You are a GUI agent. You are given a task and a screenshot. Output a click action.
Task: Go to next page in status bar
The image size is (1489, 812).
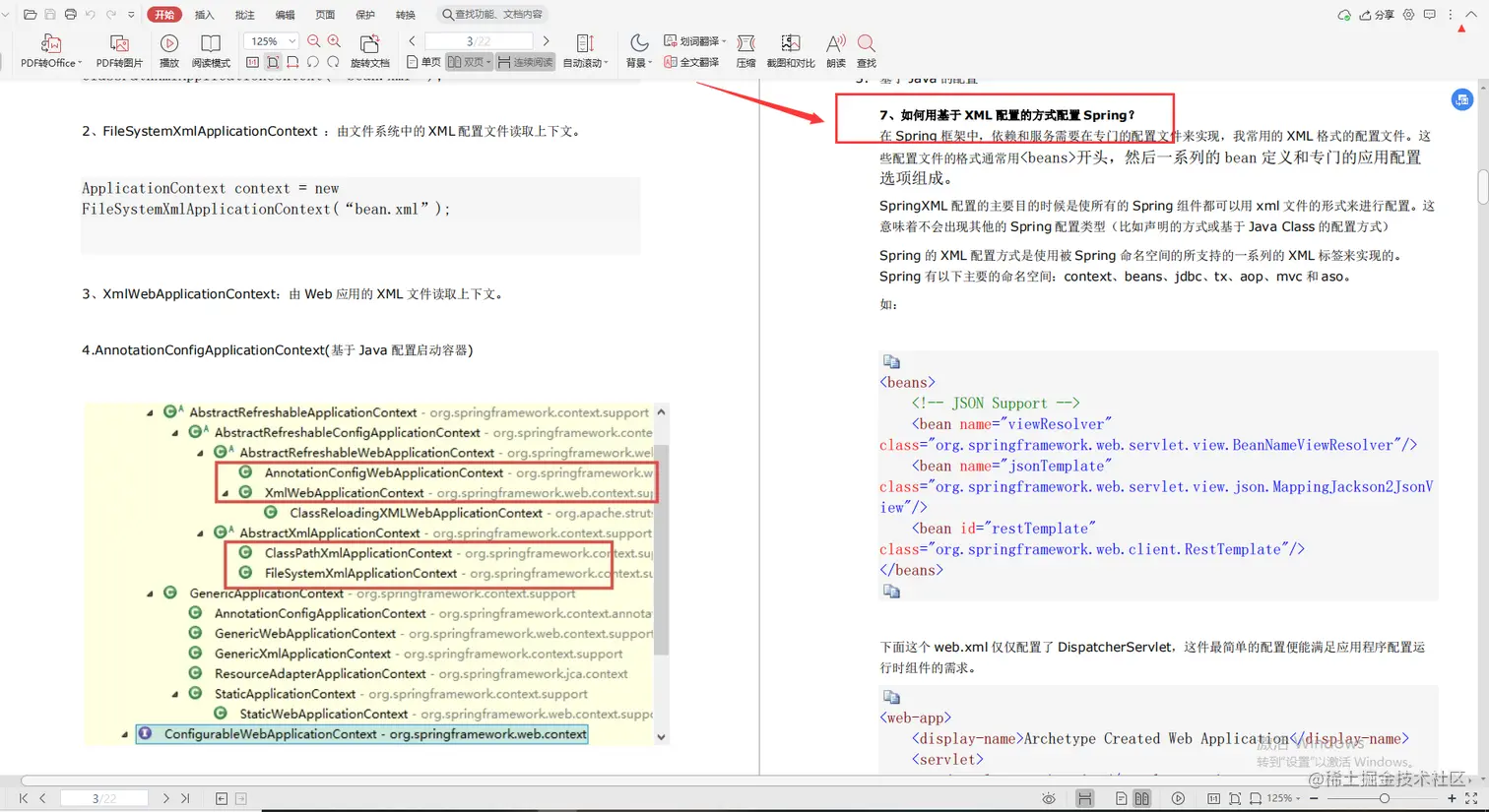click(x=165, y=798)
